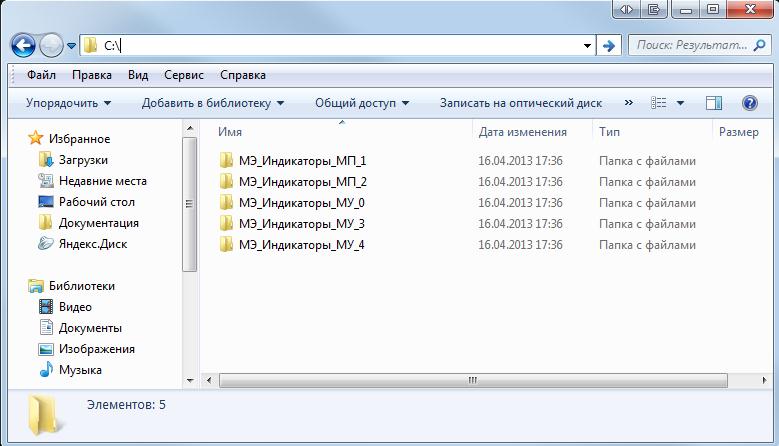779x446 pixels.
Task: Open Документация in navigation pane
Action: (x=98, y=223)
